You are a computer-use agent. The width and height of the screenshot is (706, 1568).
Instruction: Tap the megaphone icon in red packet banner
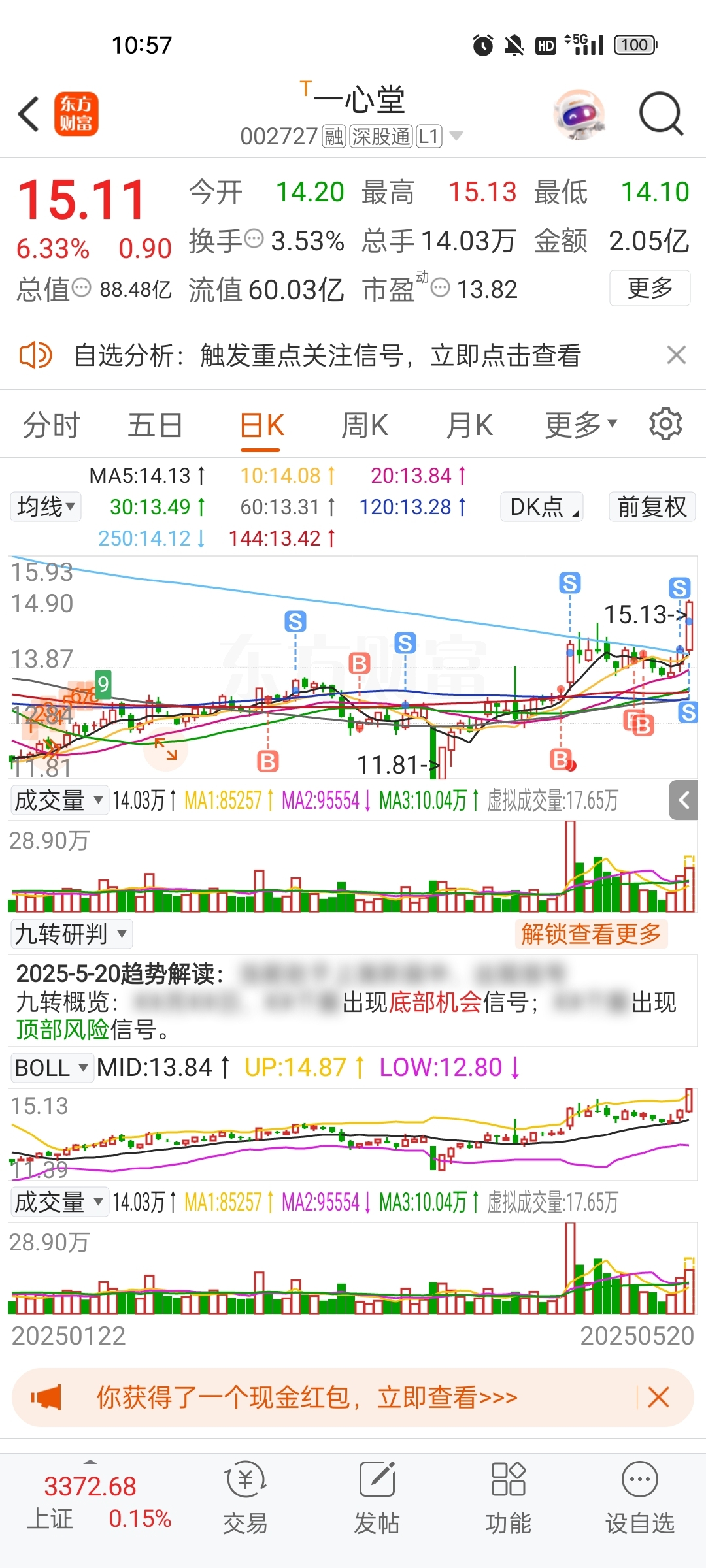(x=46, y=1397)
